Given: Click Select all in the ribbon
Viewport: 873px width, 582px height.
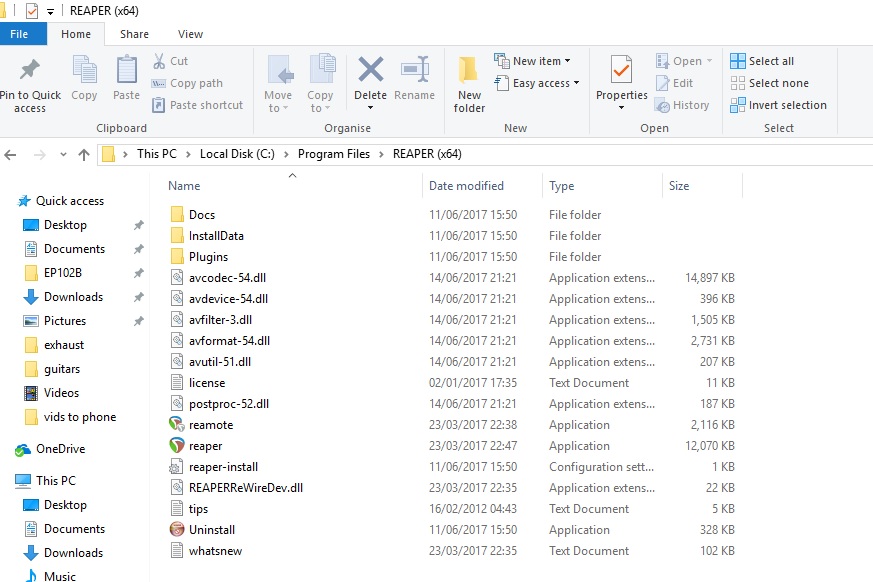Looking at the screenshot, I should click(770, 61).
